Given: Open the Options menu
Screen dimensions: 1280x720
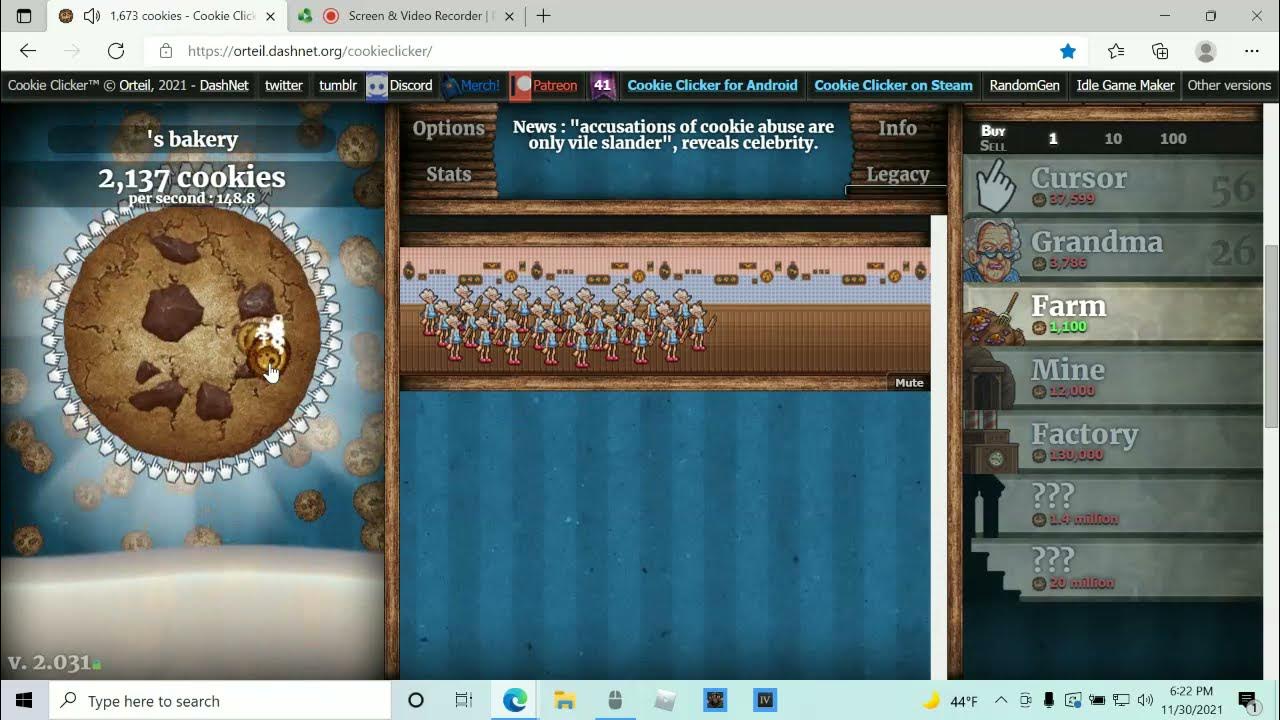Looking at the screenshot, I should 449,128.
